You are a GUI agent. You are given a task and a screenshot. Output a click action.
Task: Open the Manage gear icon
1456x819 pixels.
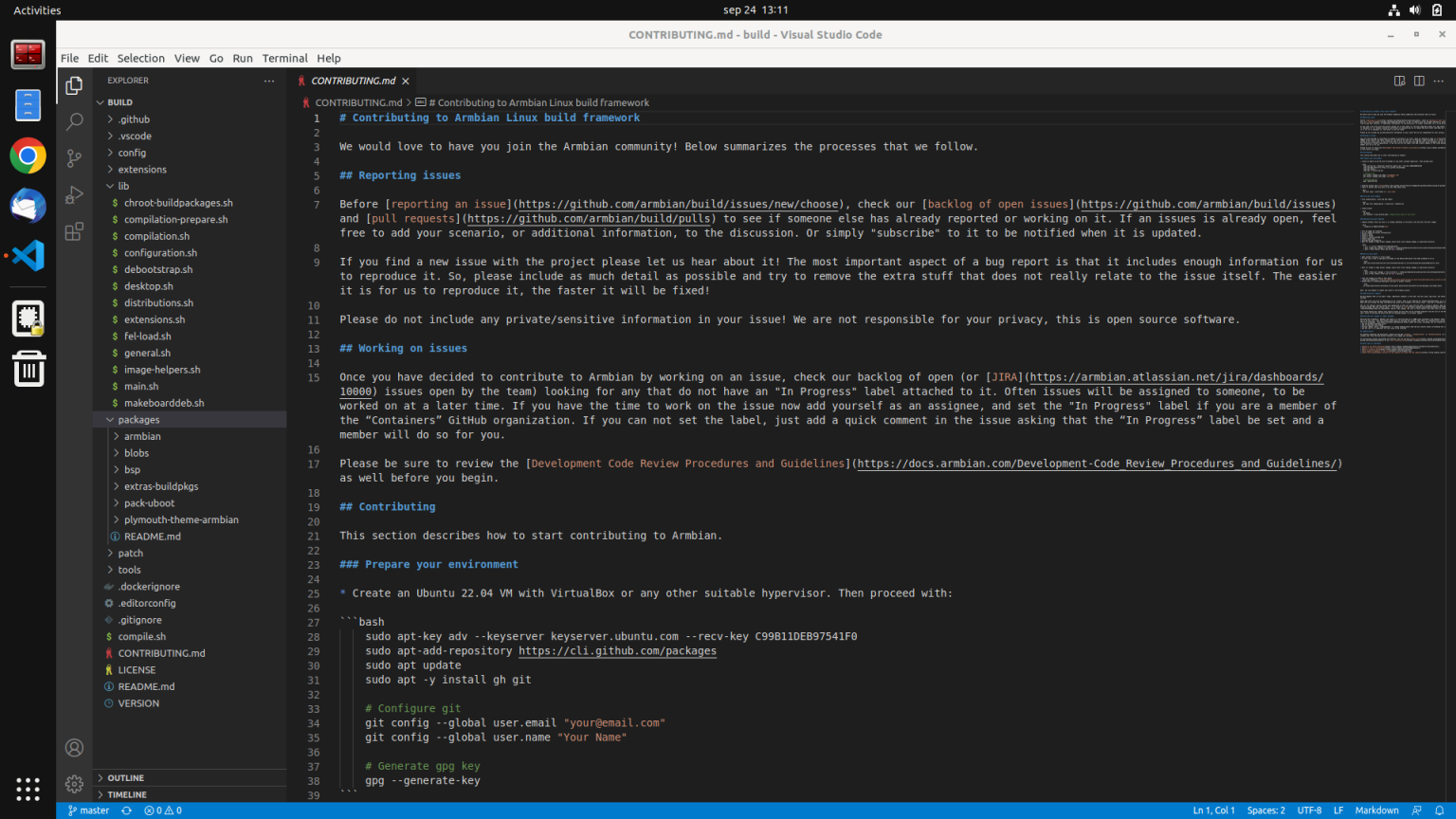click(x=74, y=784)
